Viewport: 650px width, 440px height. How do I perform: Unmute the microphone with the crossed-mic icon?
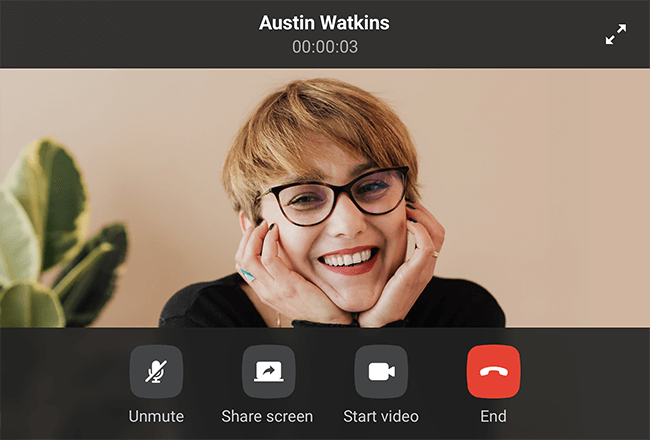pyautogui.click(x=156, y=372)
